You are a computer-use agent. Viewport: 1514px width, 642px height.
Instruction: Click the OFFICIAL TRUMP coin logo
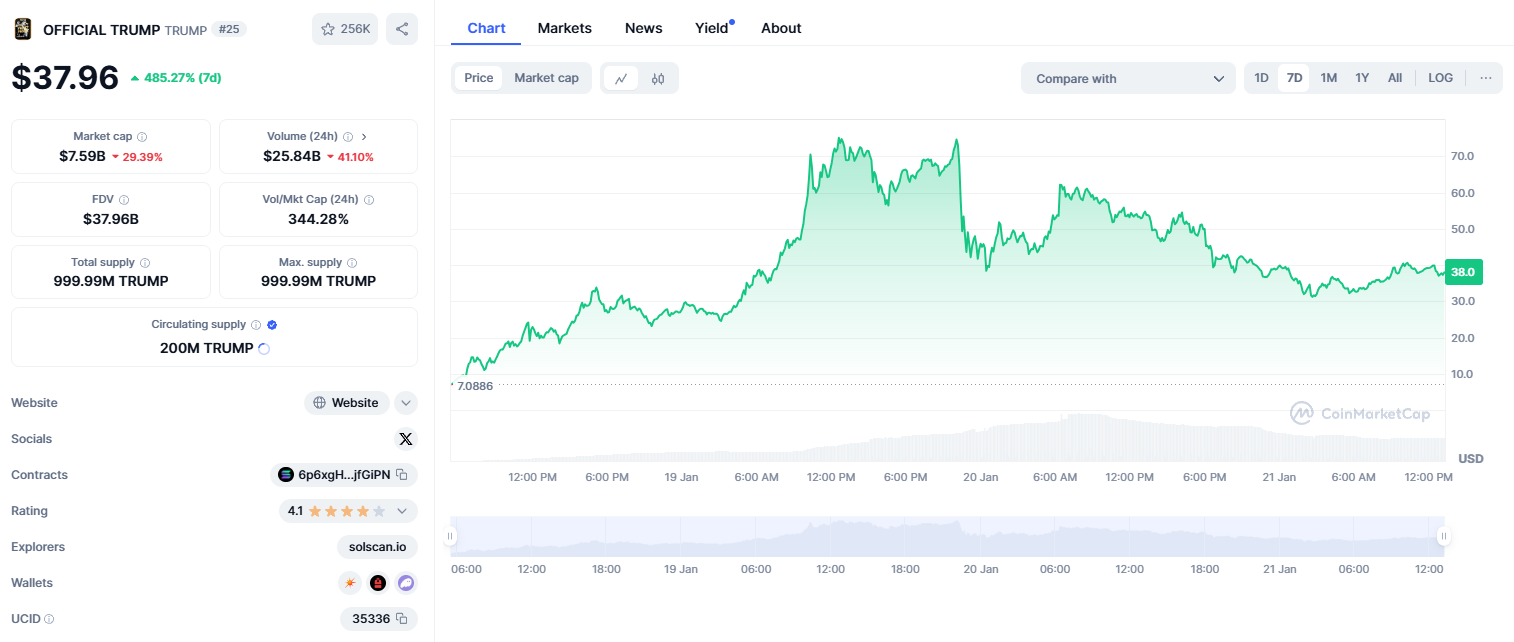22,29
